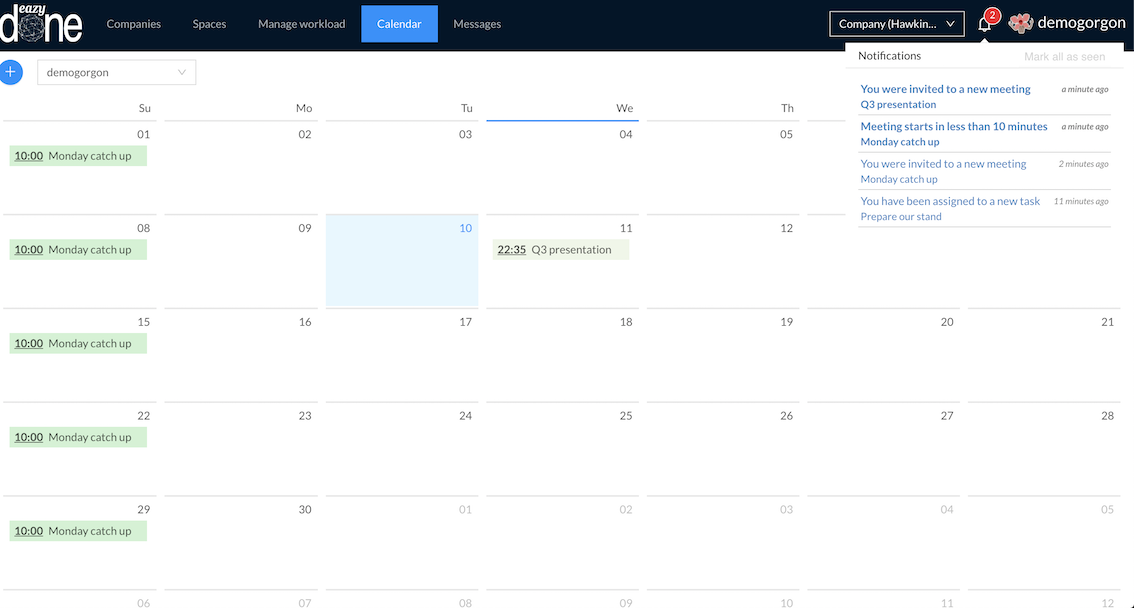Open the notifications bell icon

coord(984,25)
